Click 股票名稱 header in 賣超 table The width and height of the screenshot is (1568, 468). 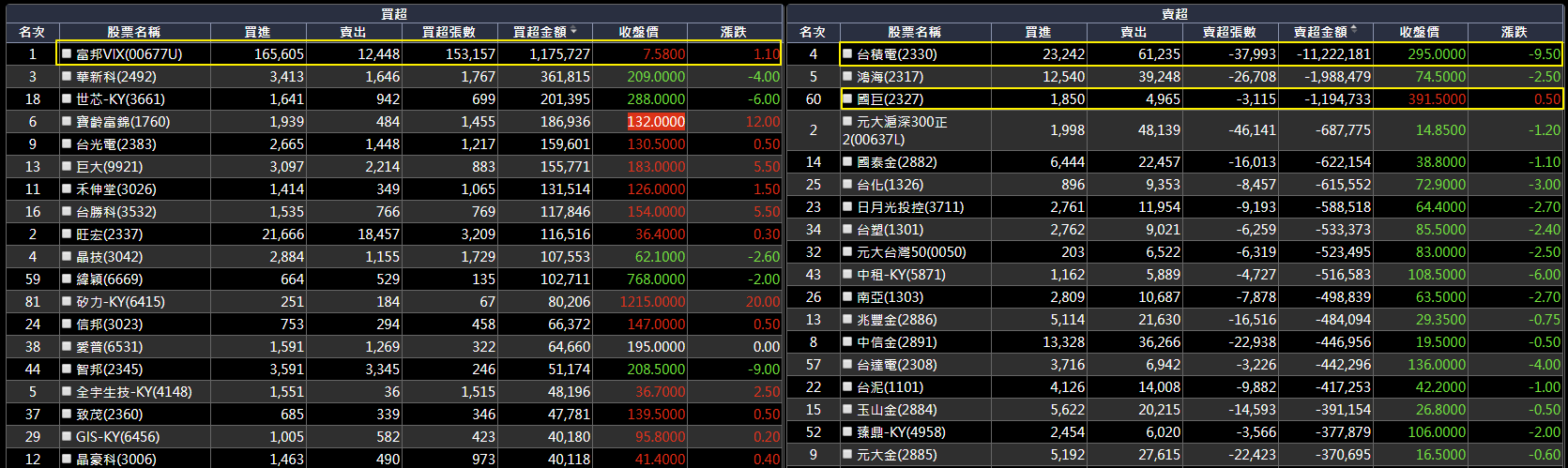(x=915, y=32)
